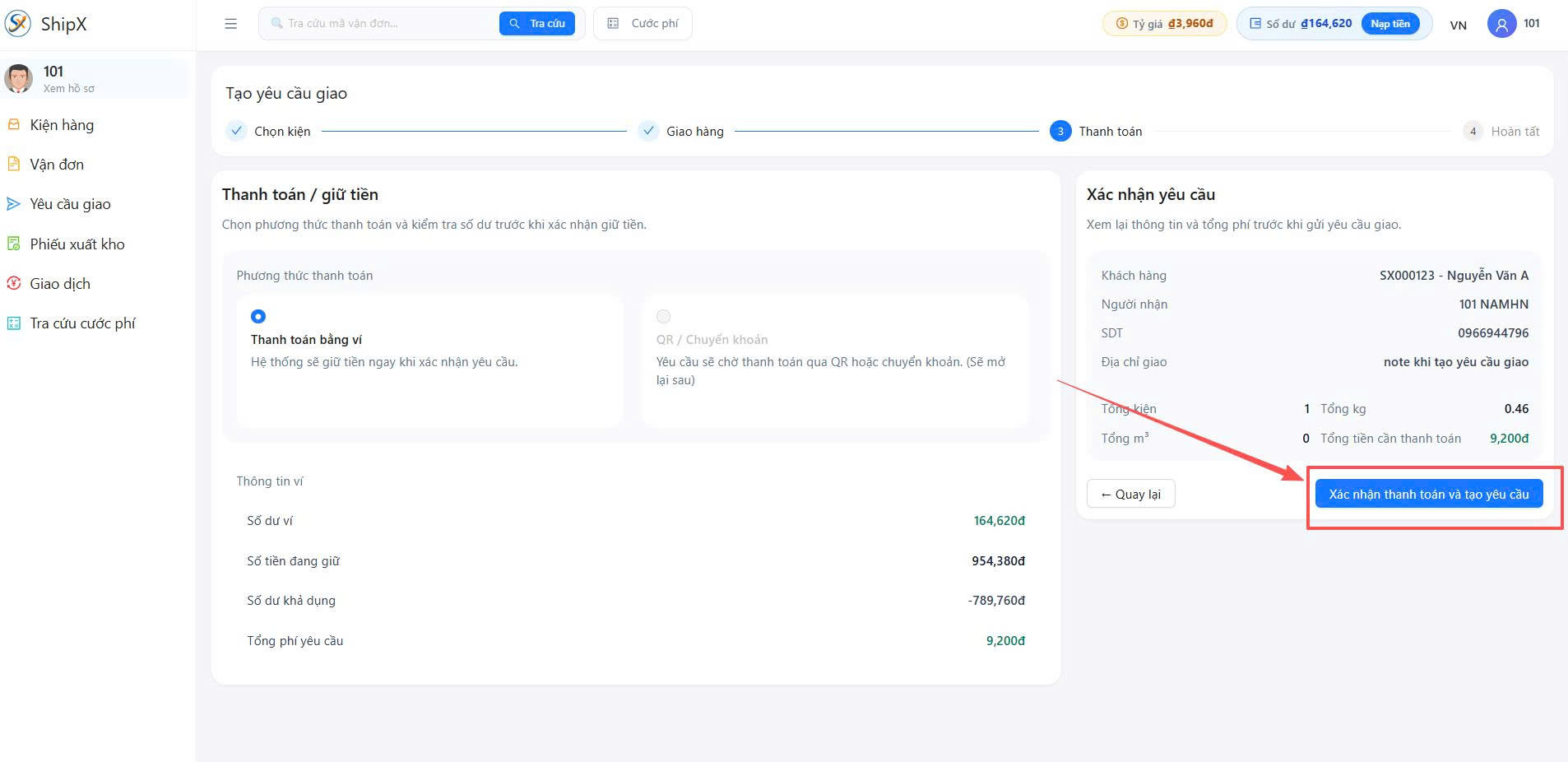
Task: Click the Nạp tiền button
Action: pyautogui.click(x=1390, y=24)
